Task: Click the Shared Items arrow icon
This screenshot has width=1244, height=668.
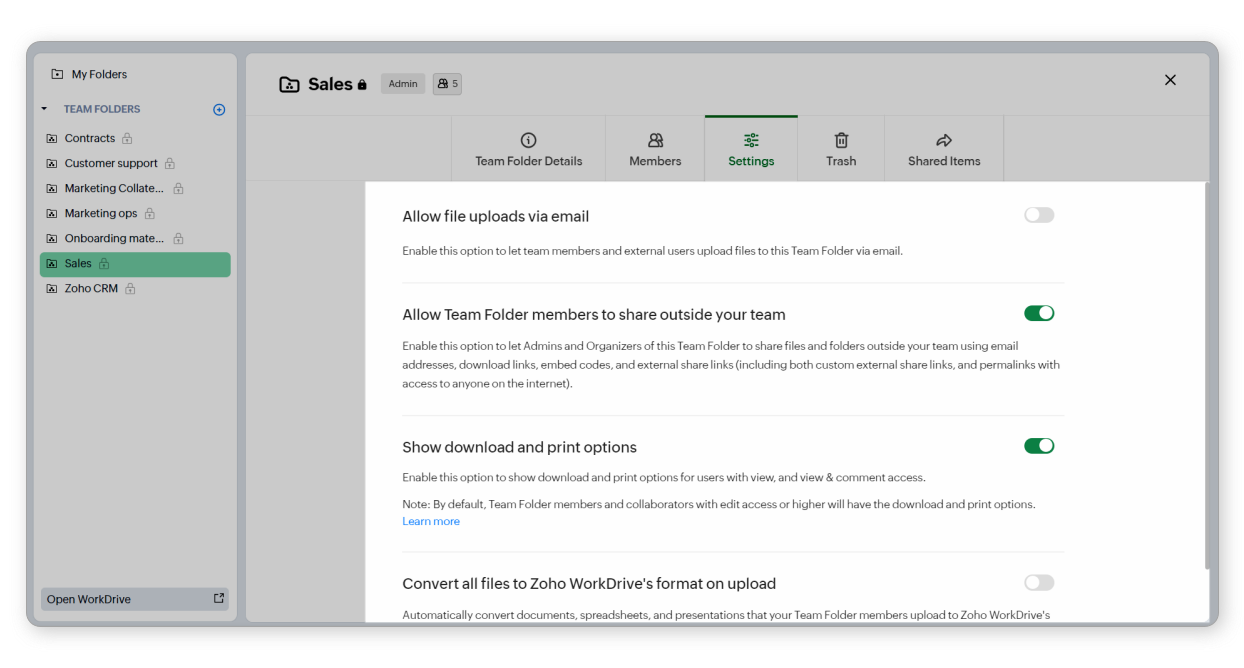Action: 943,140
